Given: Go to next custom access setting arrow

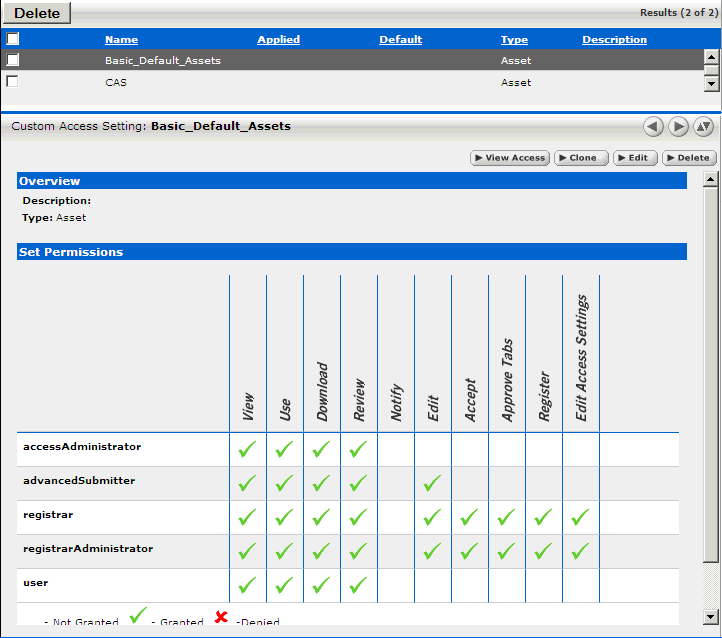Looking at the screenshot, I should pos(678,127).
